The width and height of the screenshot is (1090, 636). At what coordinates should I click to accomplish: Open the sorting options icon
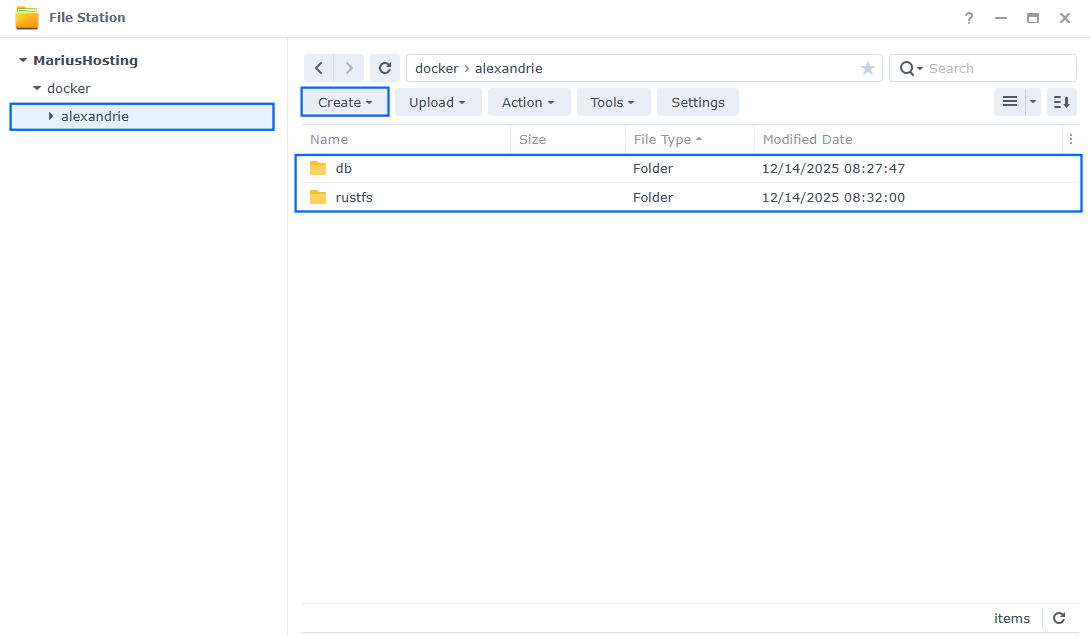[x=1061, y=101]
